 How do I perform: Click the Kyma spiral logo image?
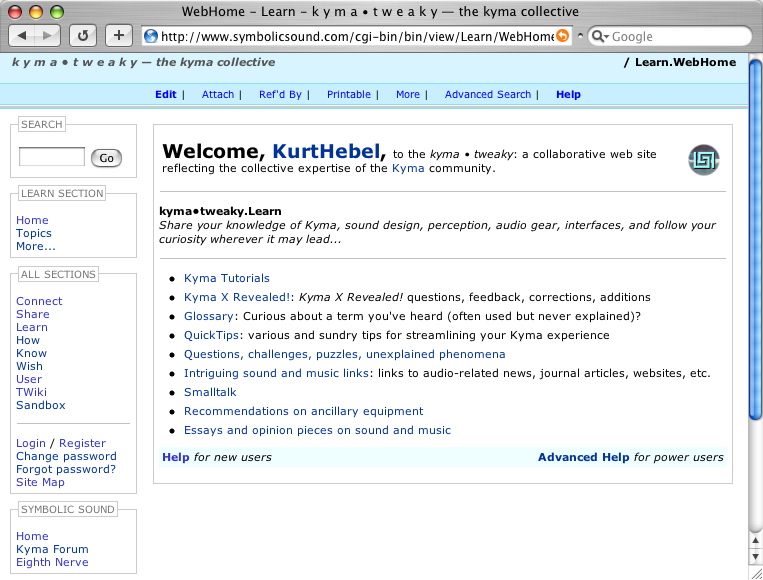(x=704, y=160)
